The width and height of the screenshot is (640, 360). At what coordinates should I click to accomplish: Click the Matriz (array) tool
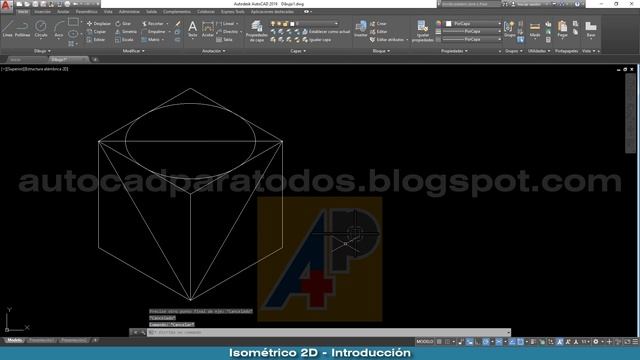pyautogui.click(x=151, y=40)
